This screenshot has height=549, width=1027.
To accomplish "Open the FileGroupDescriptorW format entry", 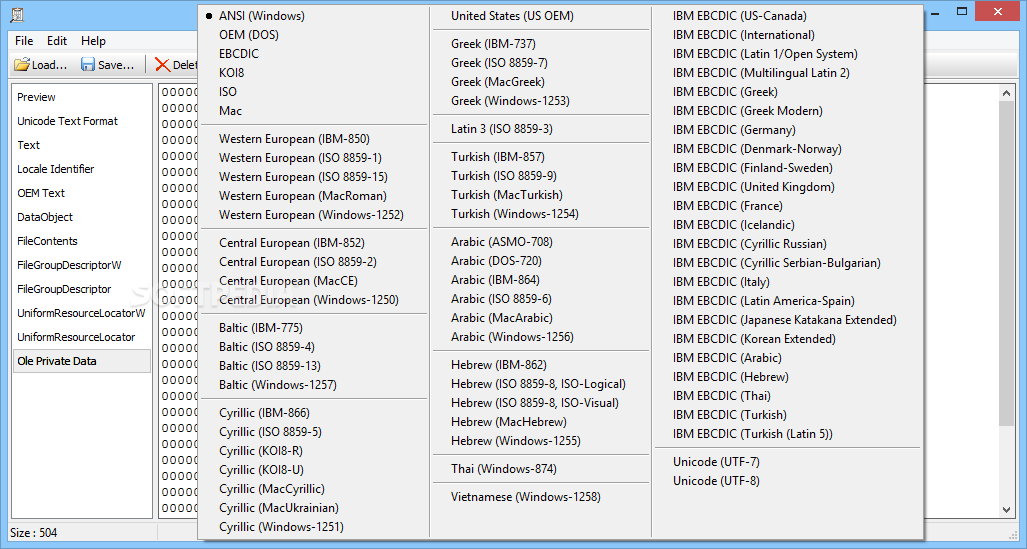I will coord(69,265).
